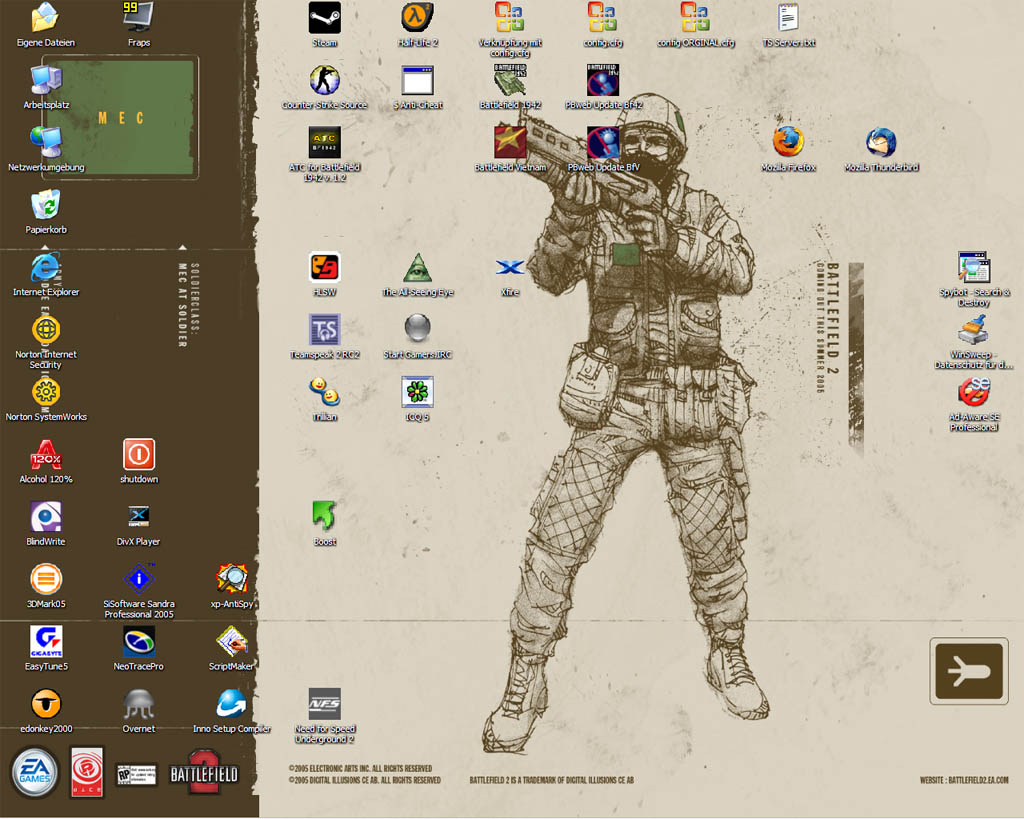Select the Start GamersIRC icon
Image resolution: width=1024 pixels, height=819 pixels.
pos(417,329)
